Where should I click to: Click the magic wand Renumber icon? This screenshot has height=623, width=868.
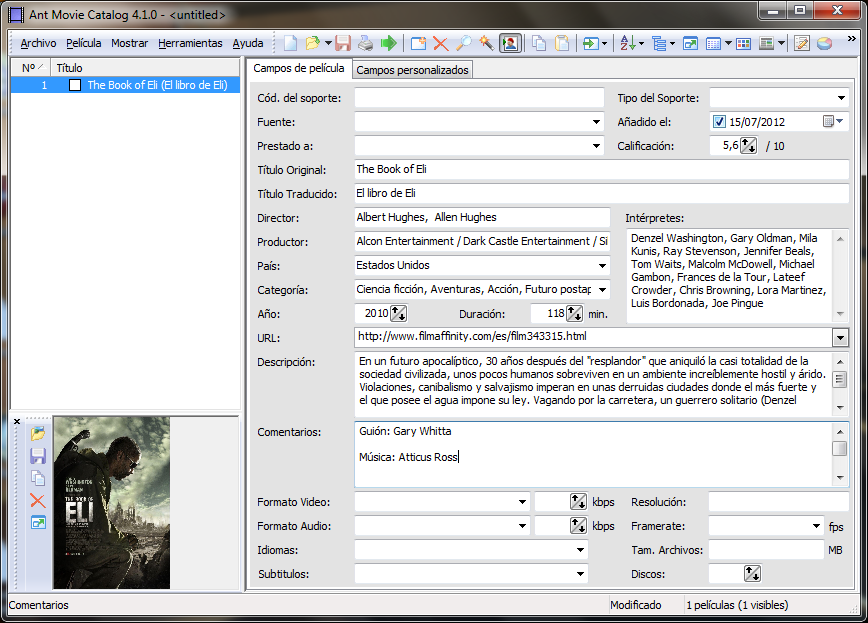pos(486,43)
